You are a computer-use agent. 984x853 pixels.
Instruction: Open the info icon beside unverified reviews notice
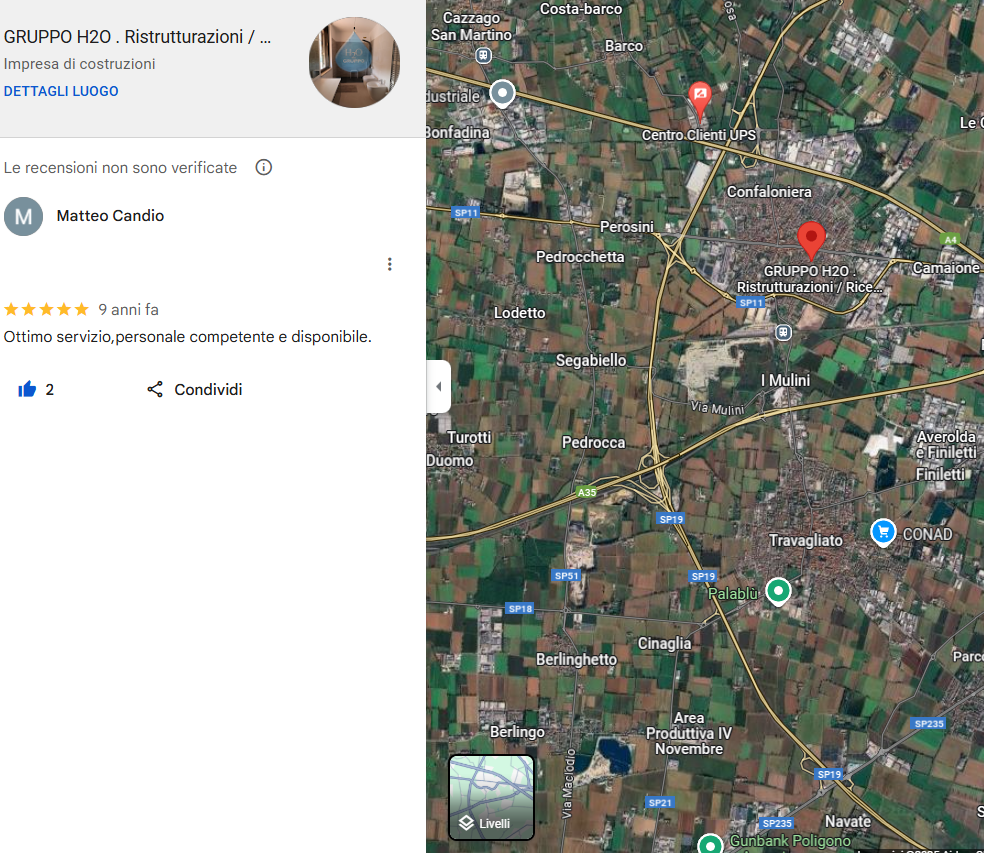[264, 168]
